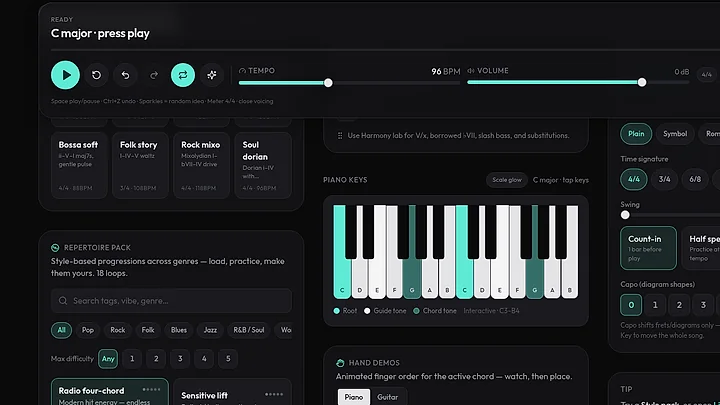Start playback with the play button
The image size is (720, 405).
[x=65, y=75]
